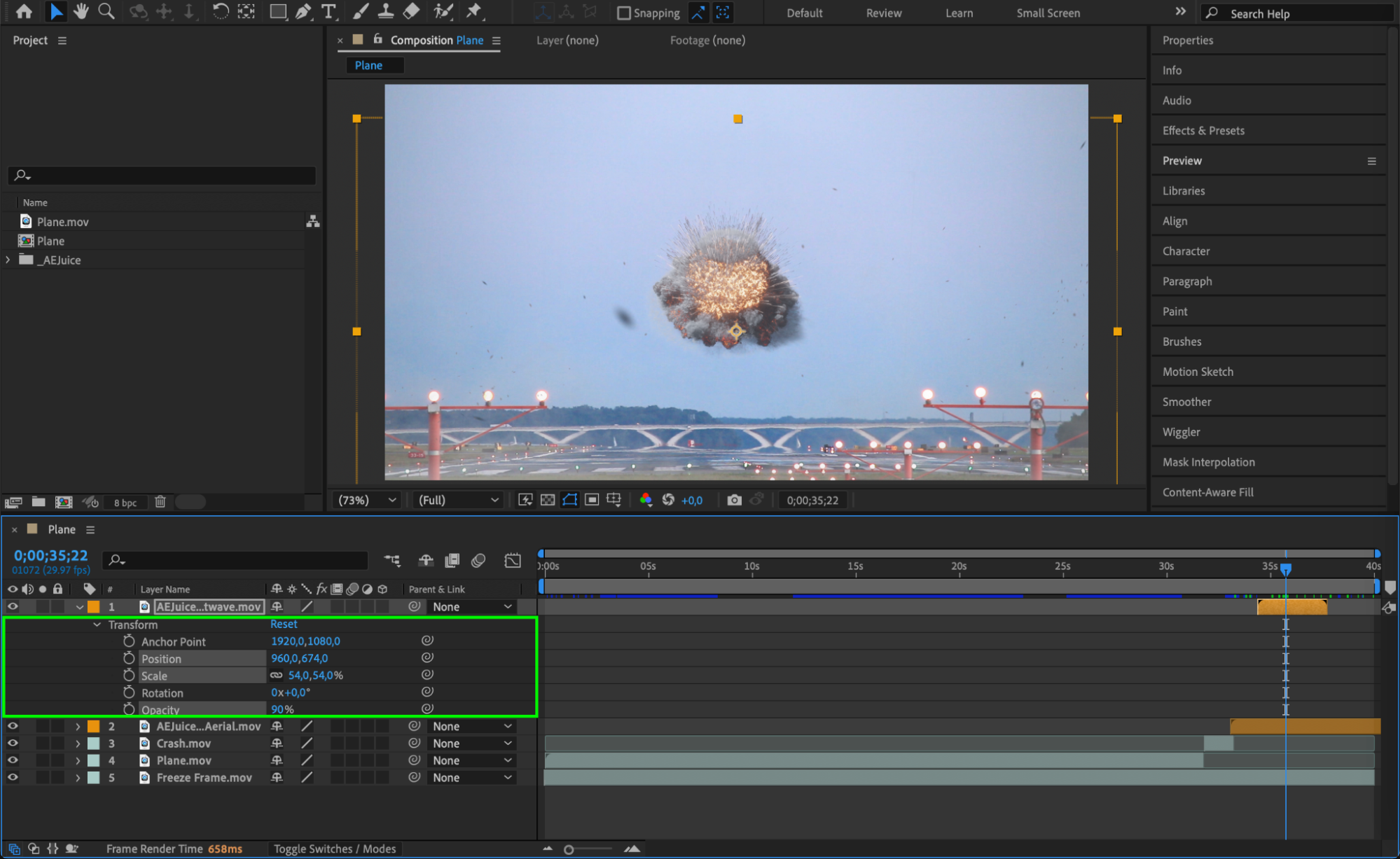This screenshot has height=859, width=1400.
Task: Open the viewer magnification (73%) dropdown
Action: point(367,500)
